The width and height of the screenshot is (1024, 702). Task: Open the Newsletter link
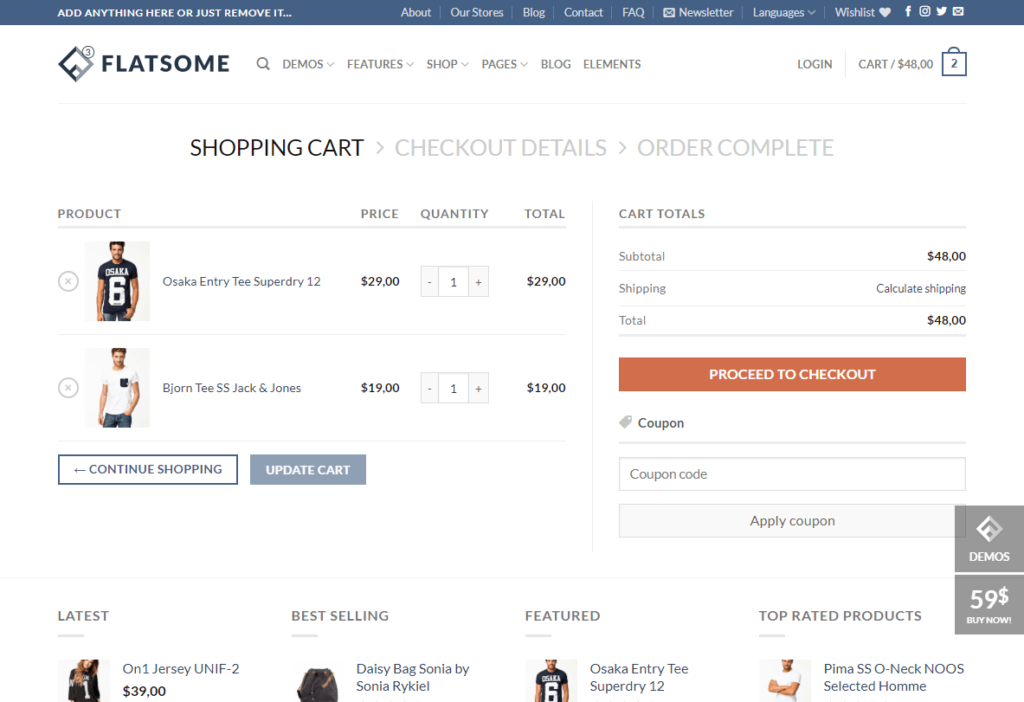point(698,12)
